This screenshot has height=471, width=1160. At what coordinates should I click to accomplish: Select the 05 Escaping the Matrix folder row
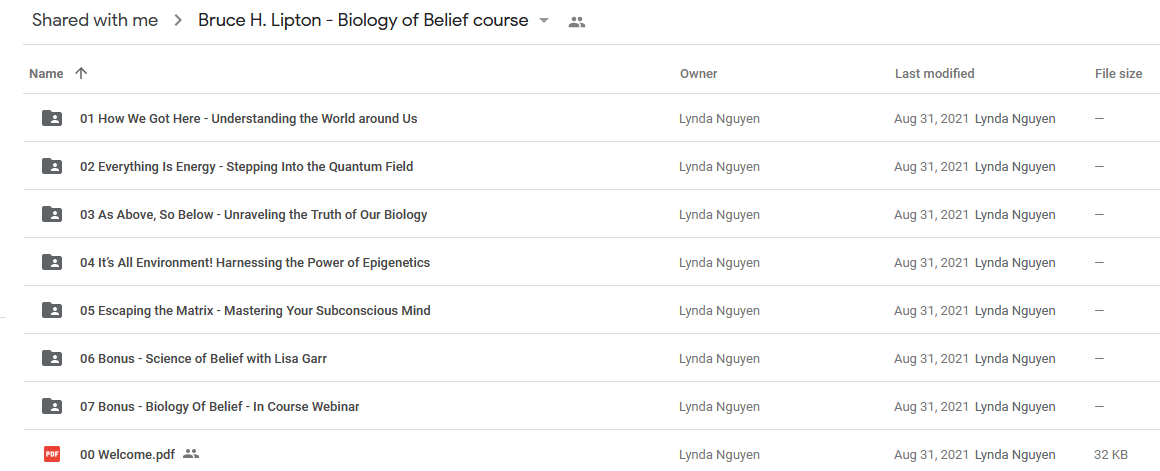pos(591,311)
